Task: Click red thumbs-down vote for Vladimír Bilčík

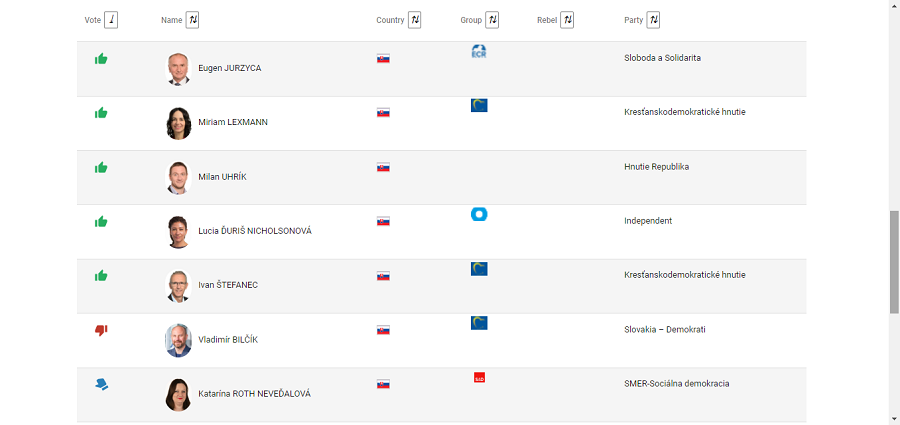Action: click(101, 330)
